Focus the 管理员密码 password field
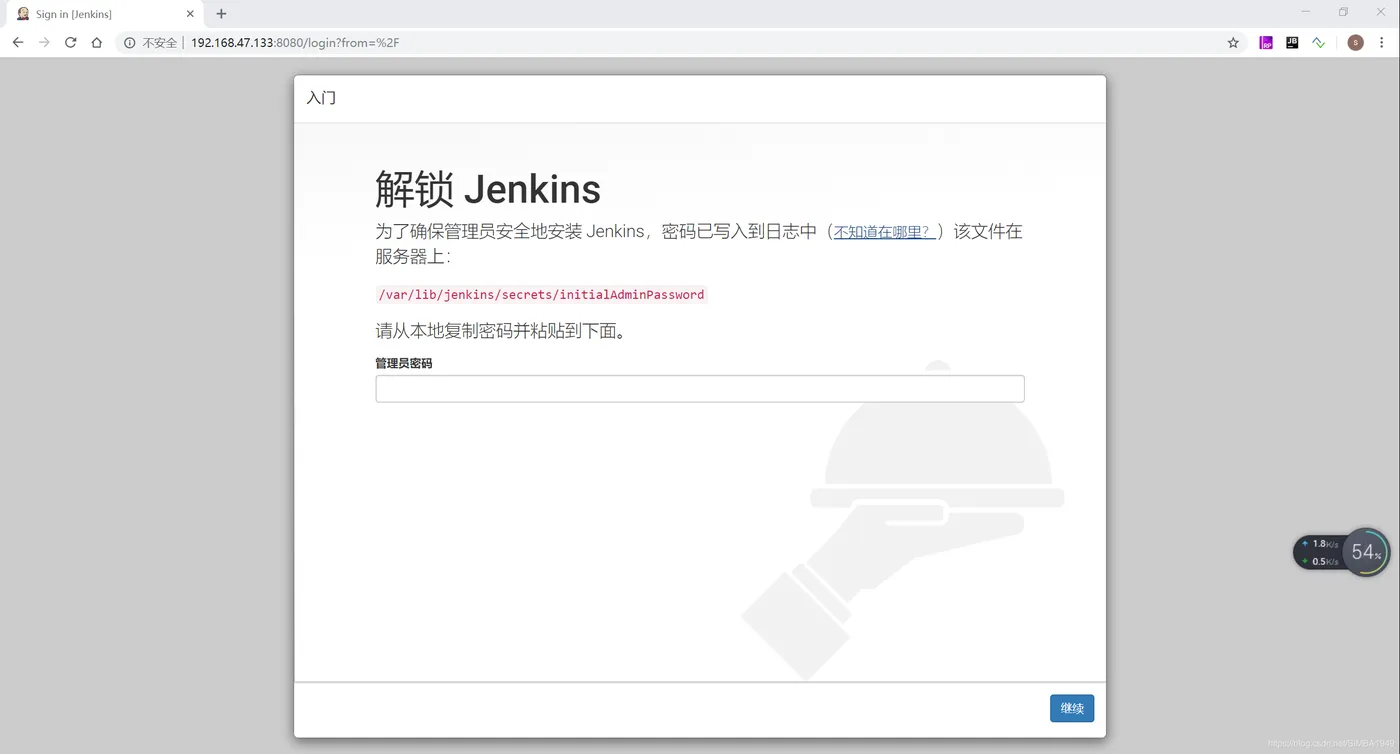 (700, 389)
